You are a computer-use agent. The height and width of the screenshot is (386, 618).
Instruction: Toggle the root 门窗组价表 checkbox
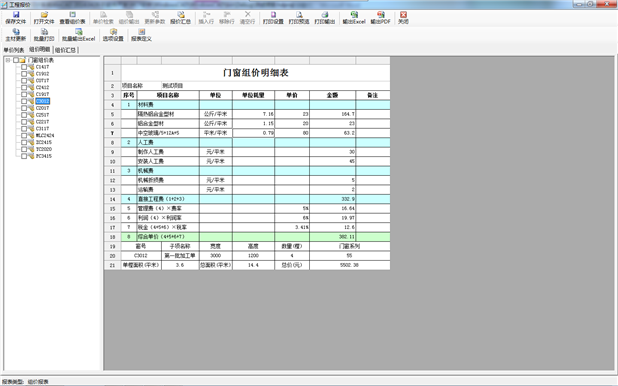click(x=16, y=60)
